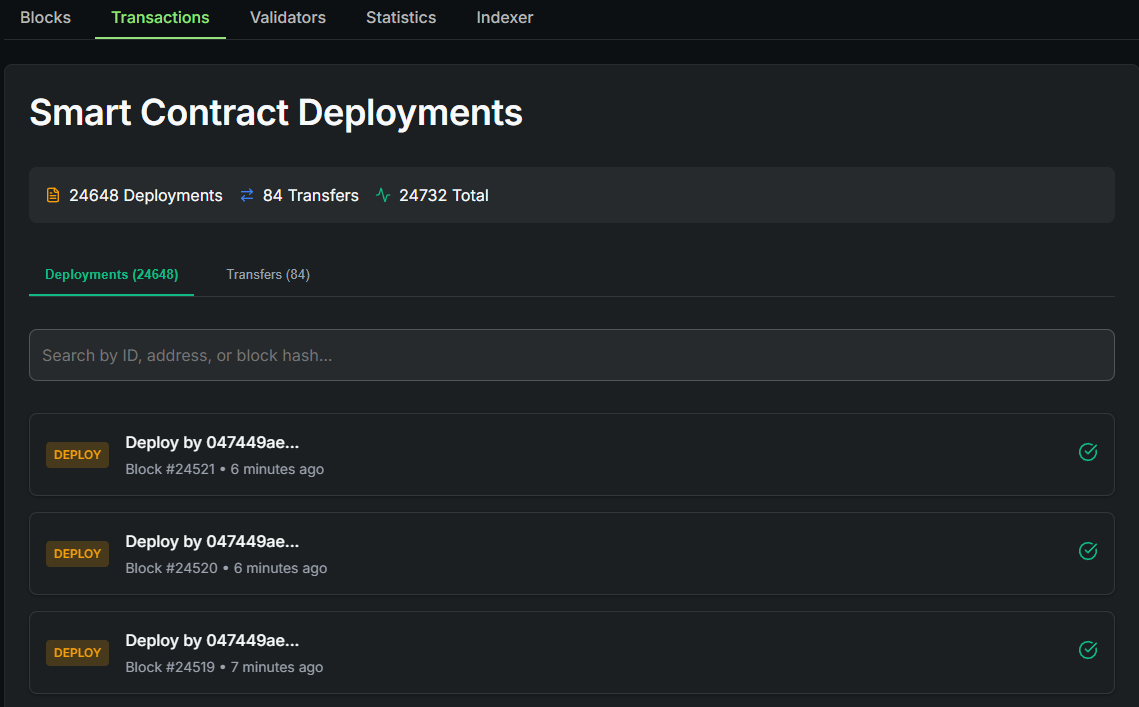Open the Validators page
Screen dimensions: 1139x707
coord(287,17)
